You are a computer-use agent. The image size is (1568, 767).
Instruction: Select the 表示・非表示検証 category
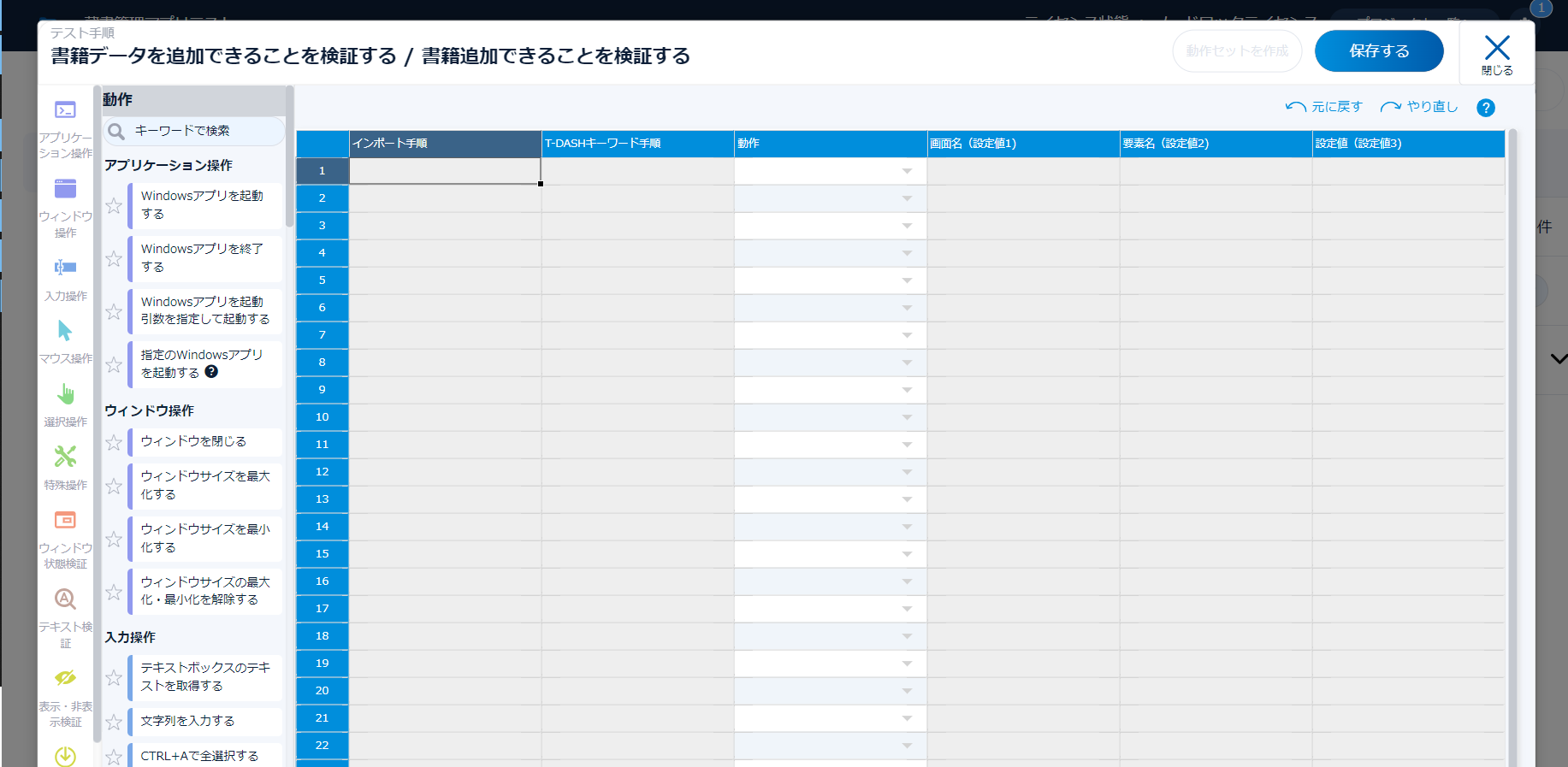(65, 679)
